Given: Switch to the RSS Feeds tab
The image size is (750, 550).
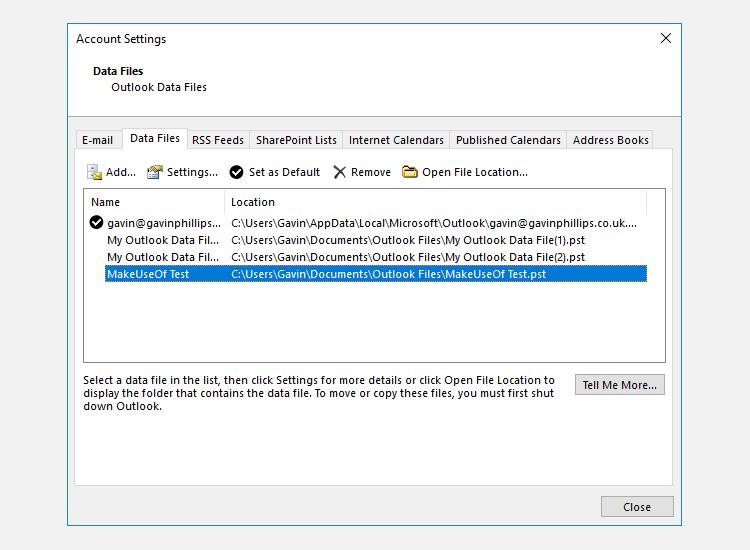Looking at the screenshot, I should pyautogui.click(x=218, y=140).
